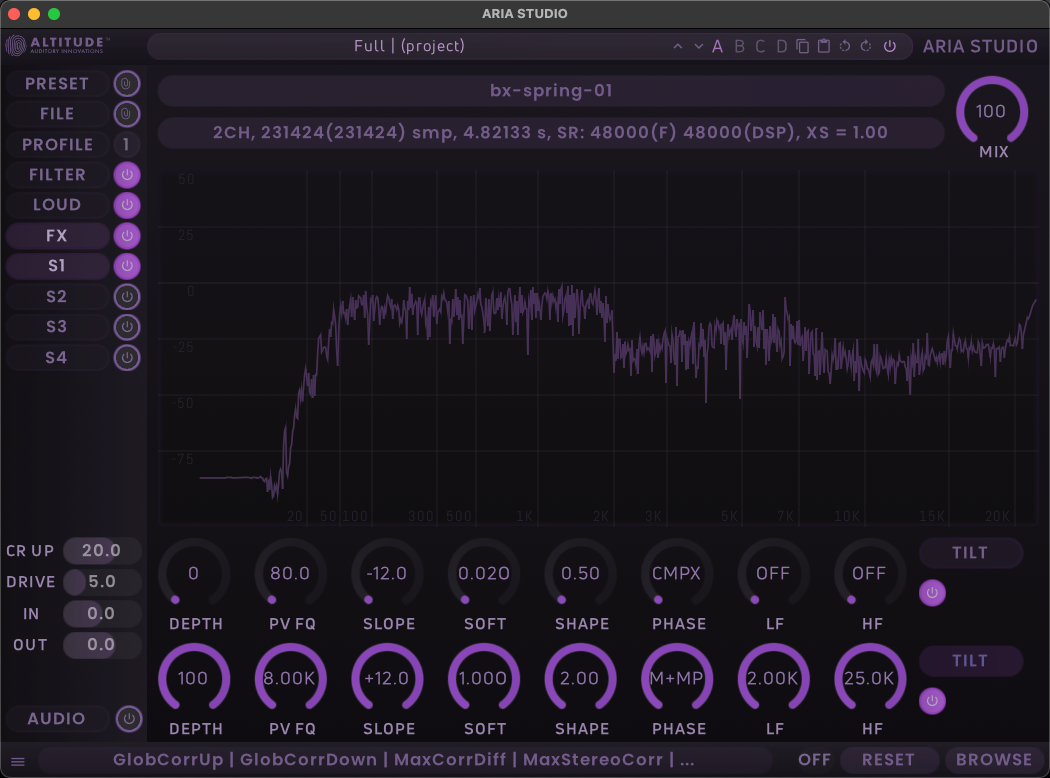1050x778 pixels.
Task: Toggle the AUDIO power button
Action: click(x=127, y=719)
